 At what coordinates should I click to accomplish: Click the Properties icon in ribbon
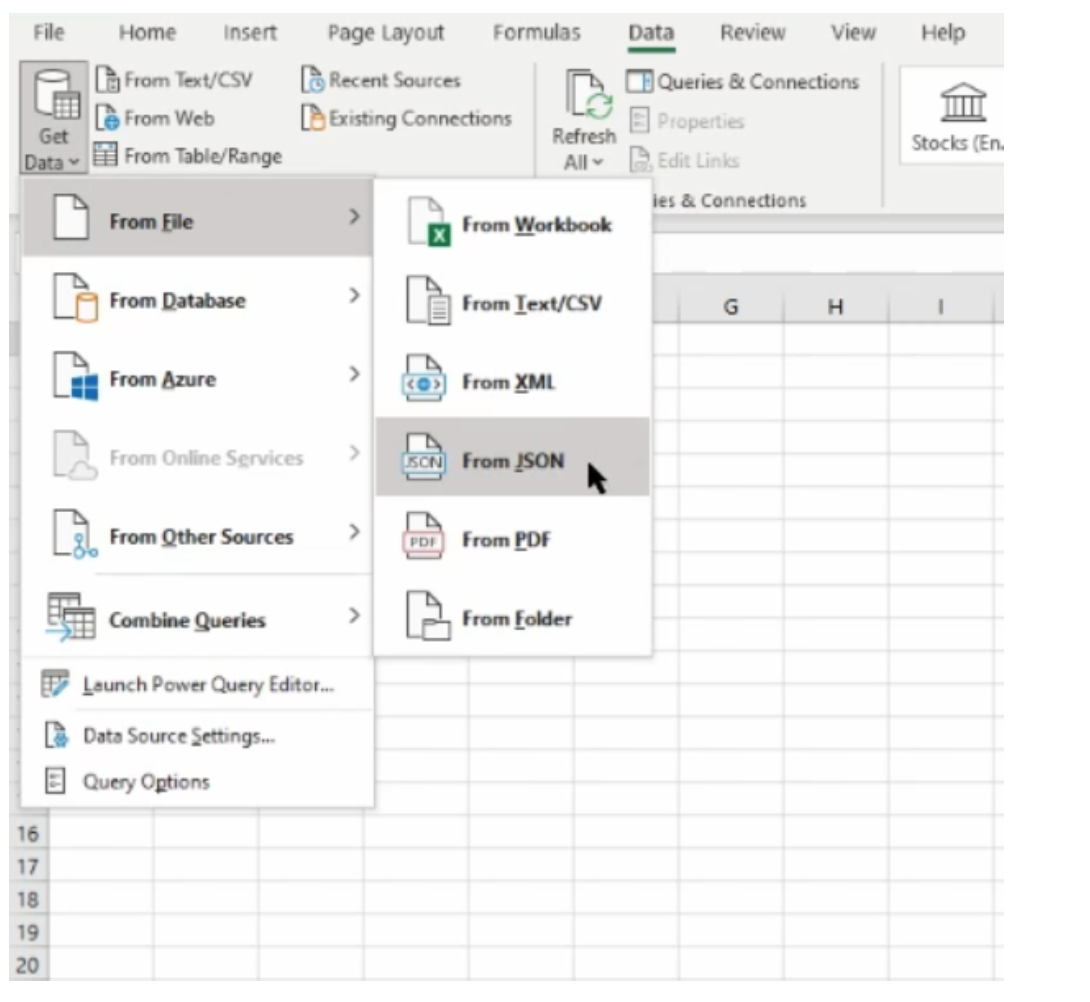tap(639, 121)
